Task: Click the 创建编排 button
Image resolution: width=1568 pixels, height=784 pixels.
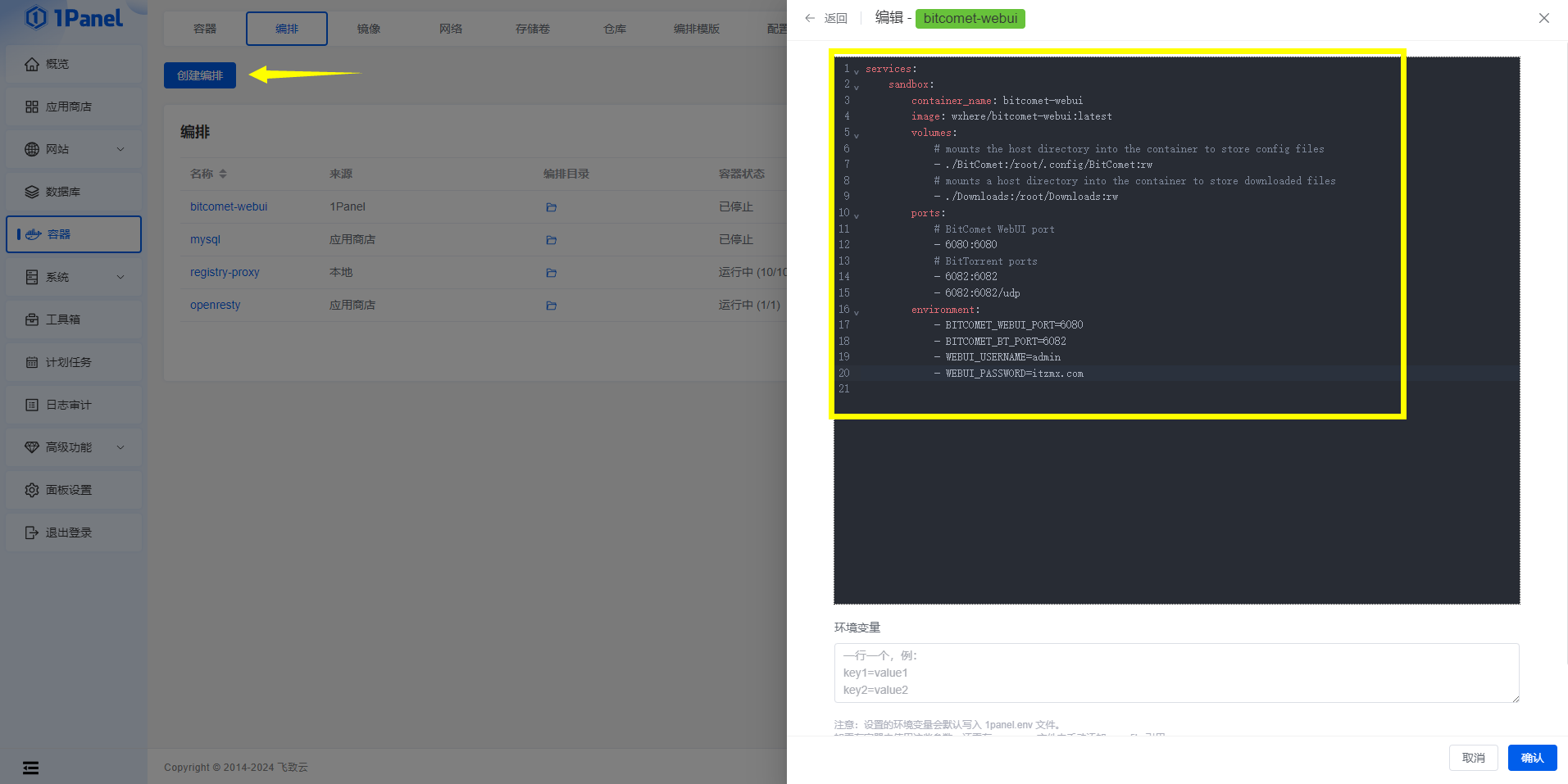Action: (x=200, y=75)
